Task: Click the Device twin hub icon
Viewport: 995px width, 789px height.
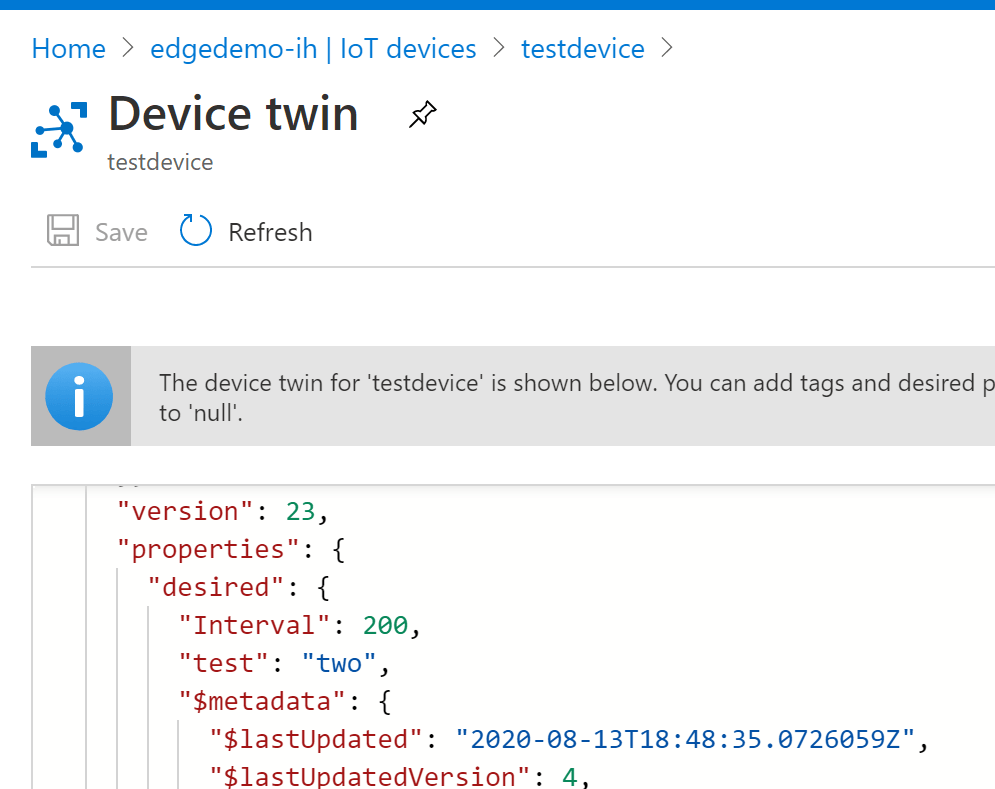Action: point(60,128)
